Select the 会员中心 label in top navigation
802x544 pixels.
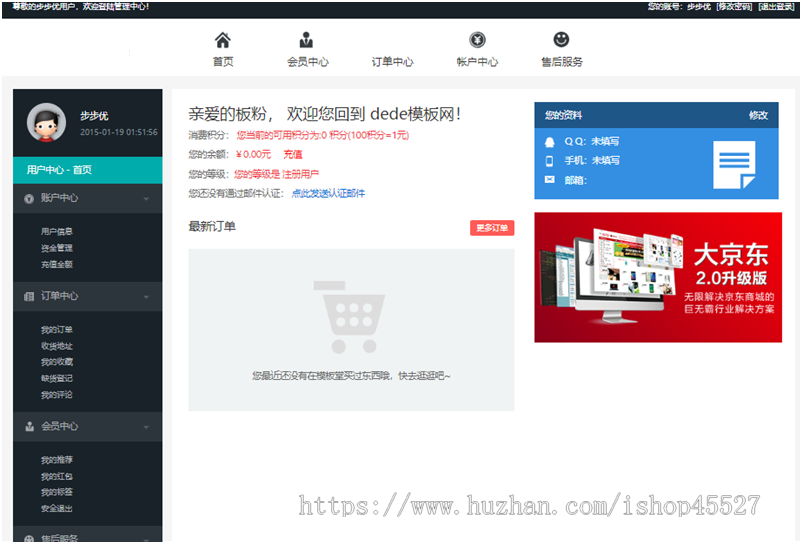[x=307, y=62]
